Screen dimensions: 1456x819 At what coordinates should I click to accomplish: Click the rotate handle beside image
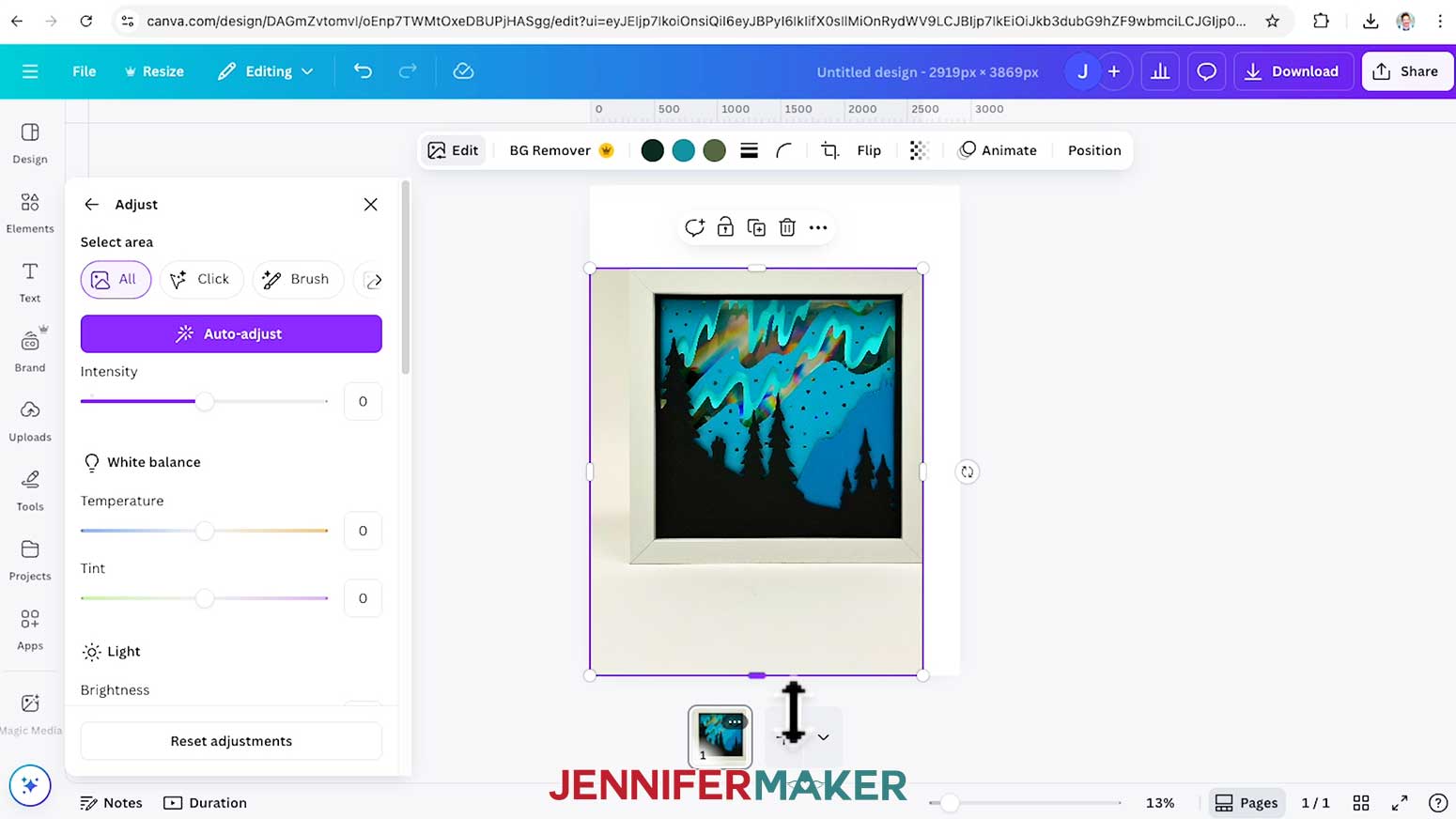967,471
